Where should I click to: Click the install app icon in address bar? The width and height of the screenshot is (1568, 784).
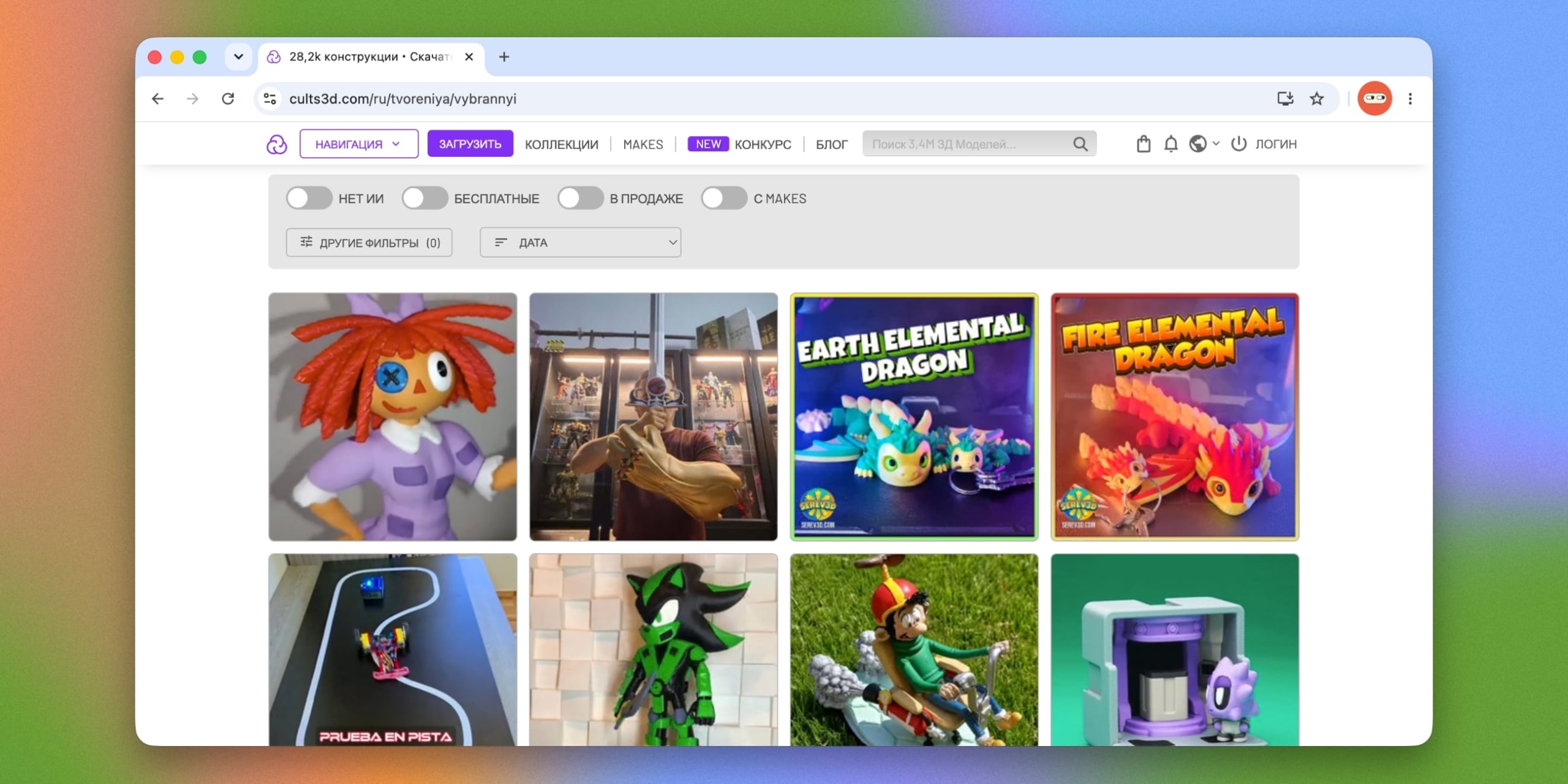[1285, 99]
